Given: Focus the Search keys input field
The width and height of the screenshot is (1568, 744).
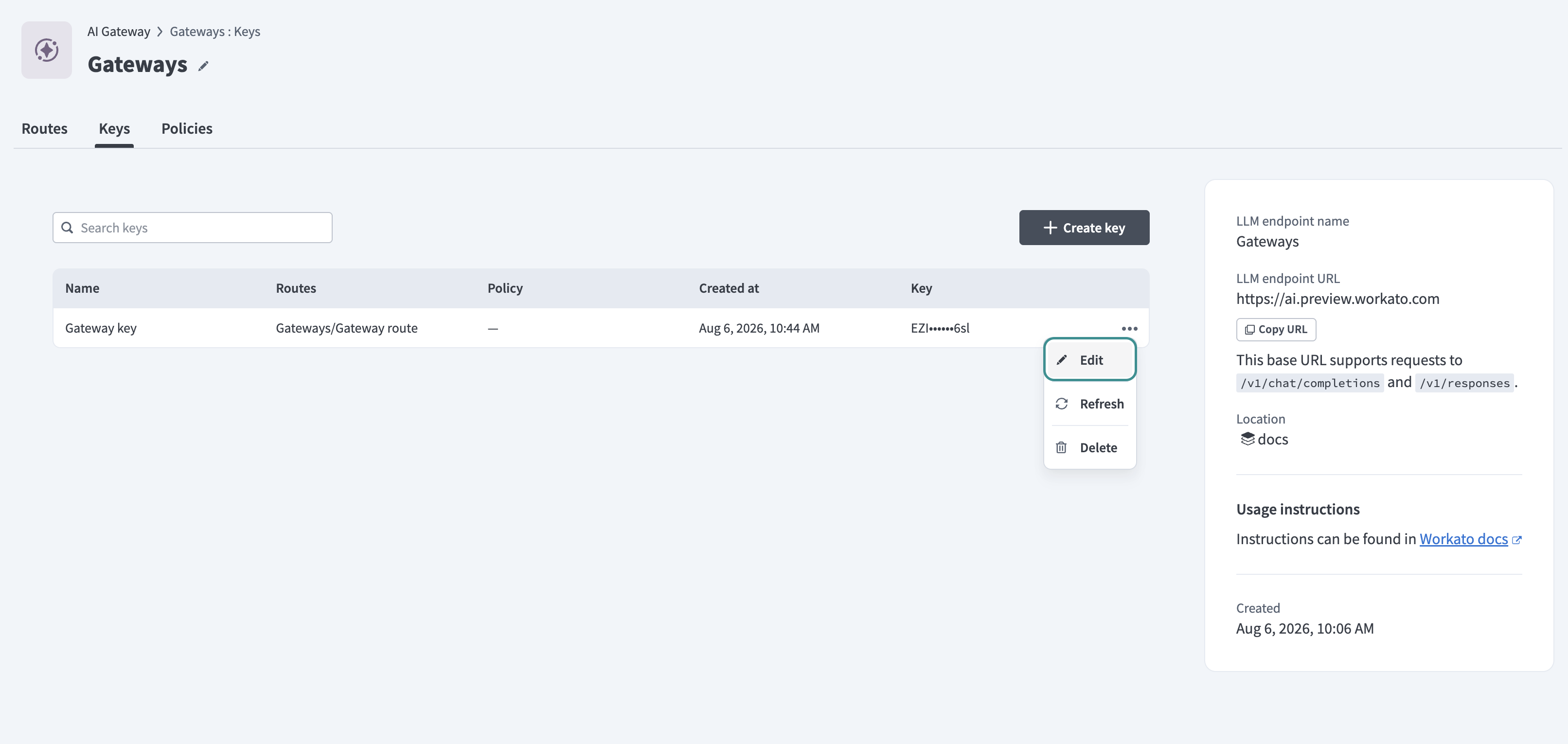Looking at the screenshot, I should coord(192,228).
